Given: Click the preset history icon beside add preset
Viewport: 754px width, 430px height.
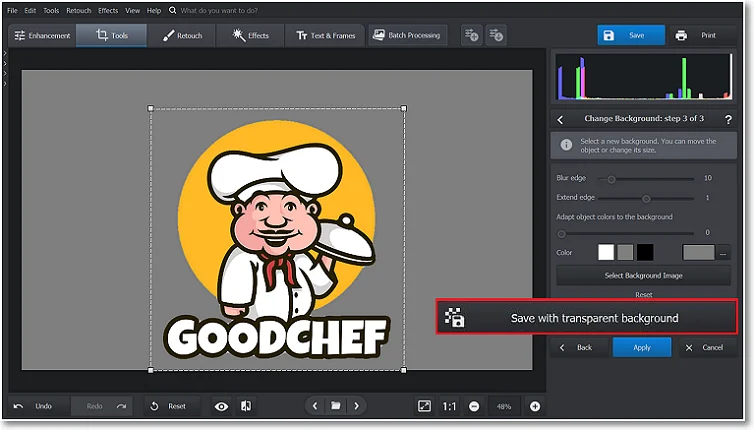Looking at the screenshot, I should tap(496, 35).
